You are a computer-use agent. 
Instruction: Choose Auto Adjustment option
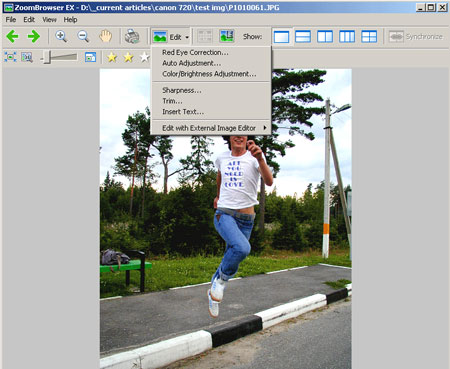coord(211,63)
